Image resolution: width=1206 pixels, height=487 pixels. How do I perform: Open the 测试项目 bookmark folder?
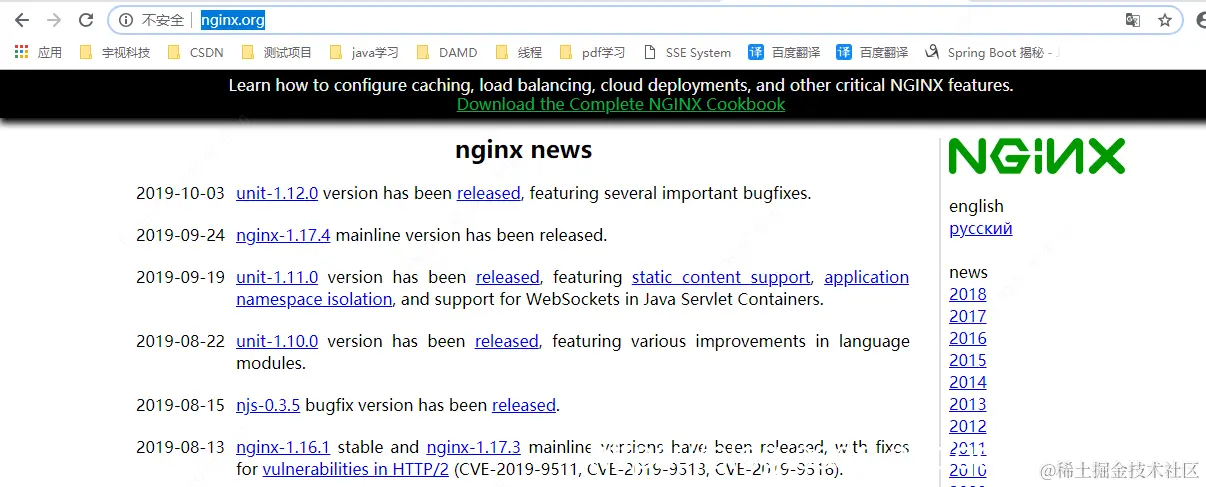pos(276,52)
